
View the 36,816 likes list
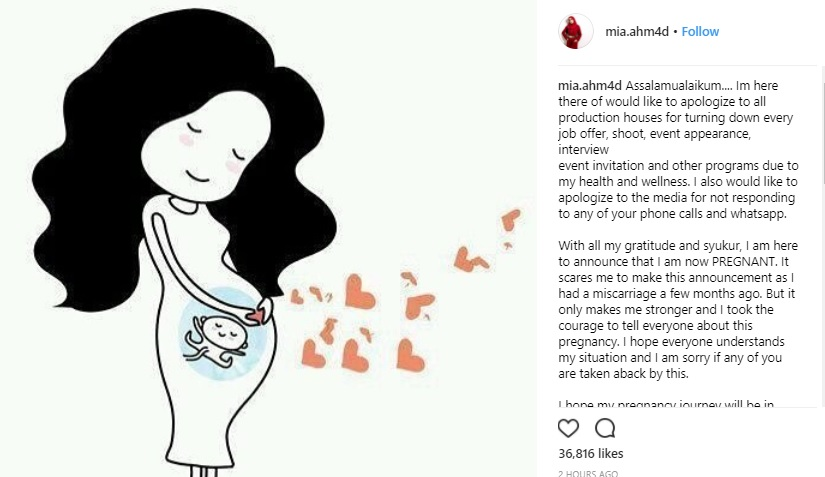point(590,453)
